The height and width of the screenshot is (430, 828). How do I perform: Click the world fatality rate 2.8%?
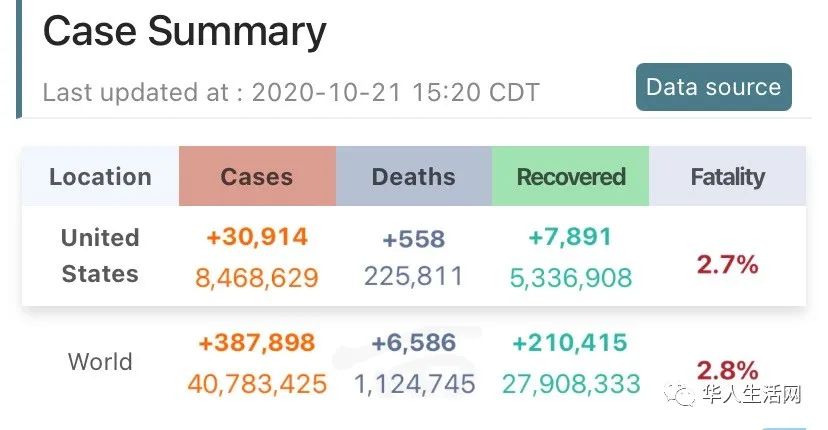point(727,370)
